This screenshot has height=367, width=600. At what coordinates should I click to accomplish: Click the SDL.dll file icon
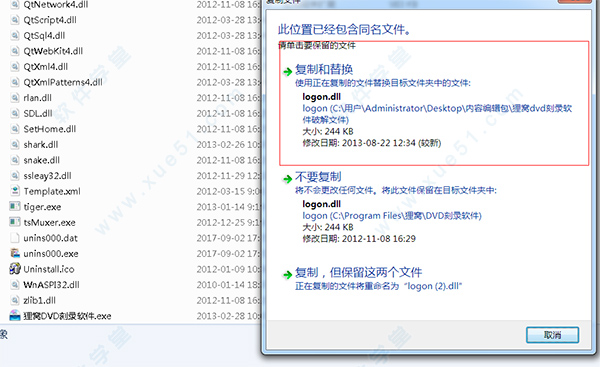coord(15,114)
